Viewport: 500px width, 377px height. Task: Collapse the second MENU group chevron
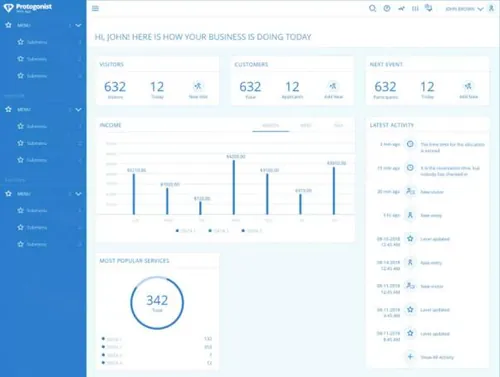pos(78,110)
